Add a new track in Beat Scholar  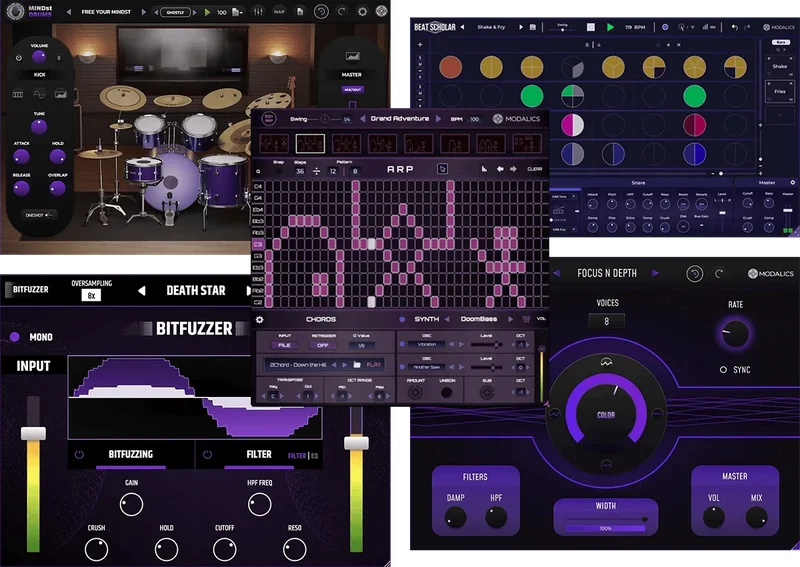[x=420, y=45]
